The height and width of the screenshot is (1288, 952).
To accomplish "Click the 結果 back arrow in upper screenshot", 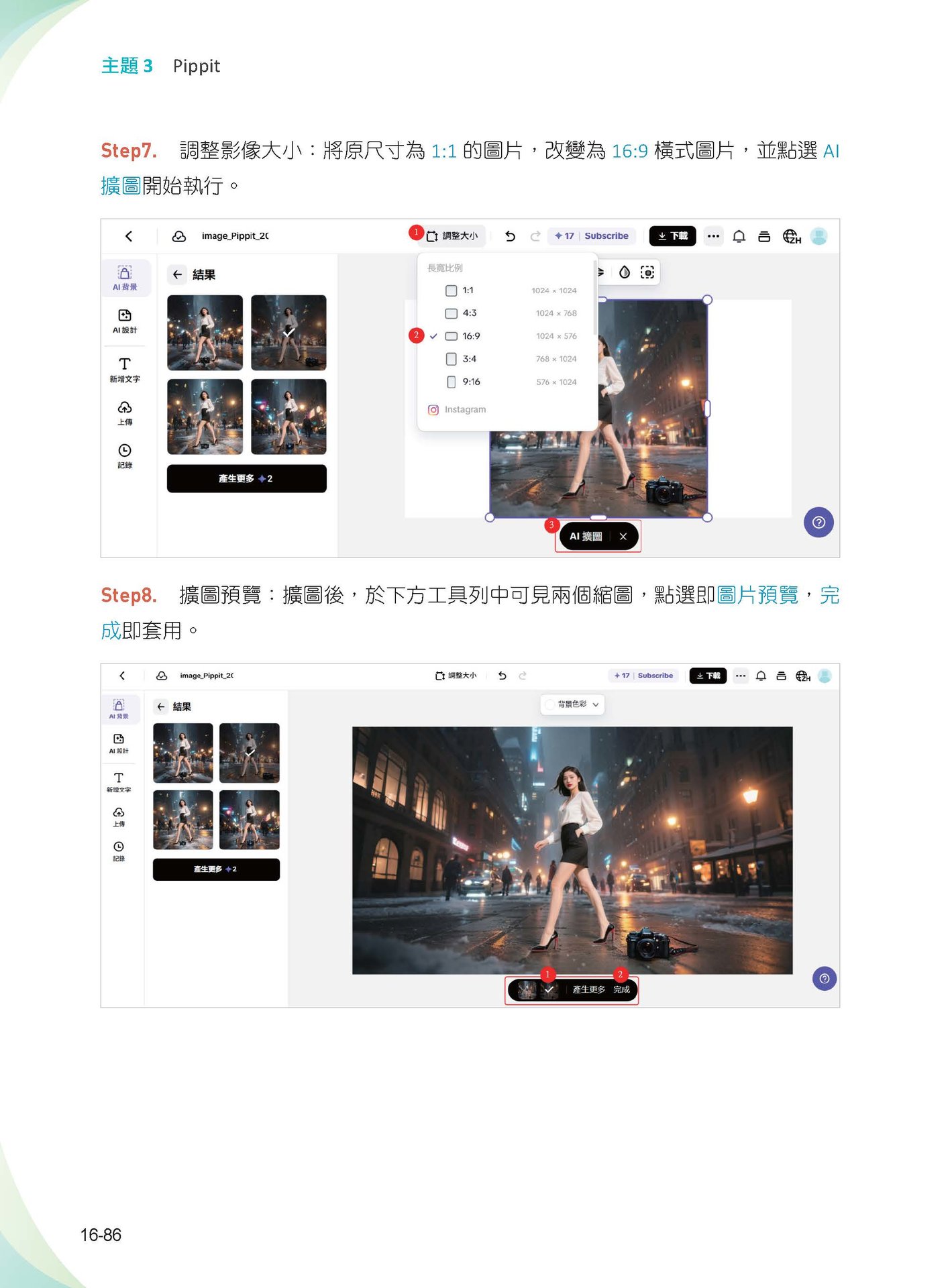I will (177, 274).
